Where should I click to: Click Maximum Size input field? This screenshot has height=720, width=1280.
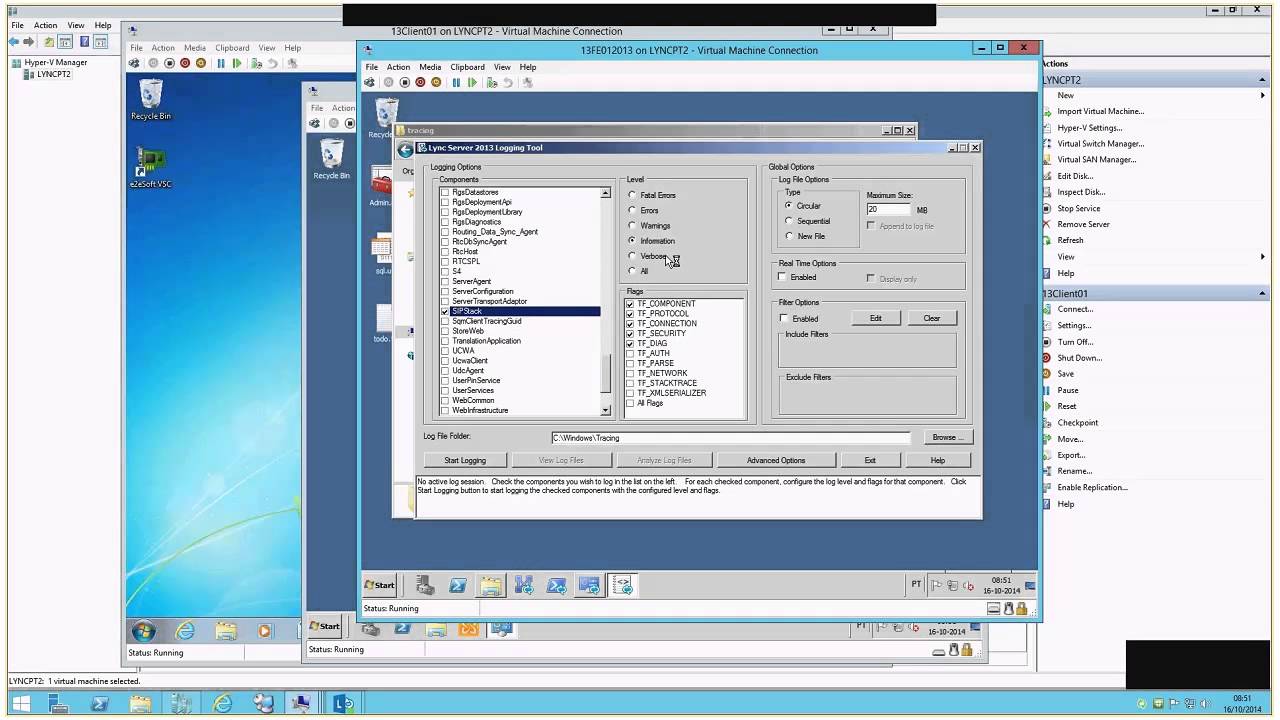pyautogui.click(x=888, y=210)
